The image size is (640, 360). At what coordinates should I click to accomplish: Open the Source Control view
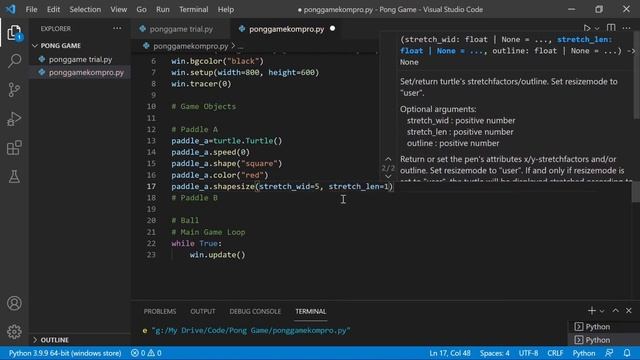(x=14, y=90)
